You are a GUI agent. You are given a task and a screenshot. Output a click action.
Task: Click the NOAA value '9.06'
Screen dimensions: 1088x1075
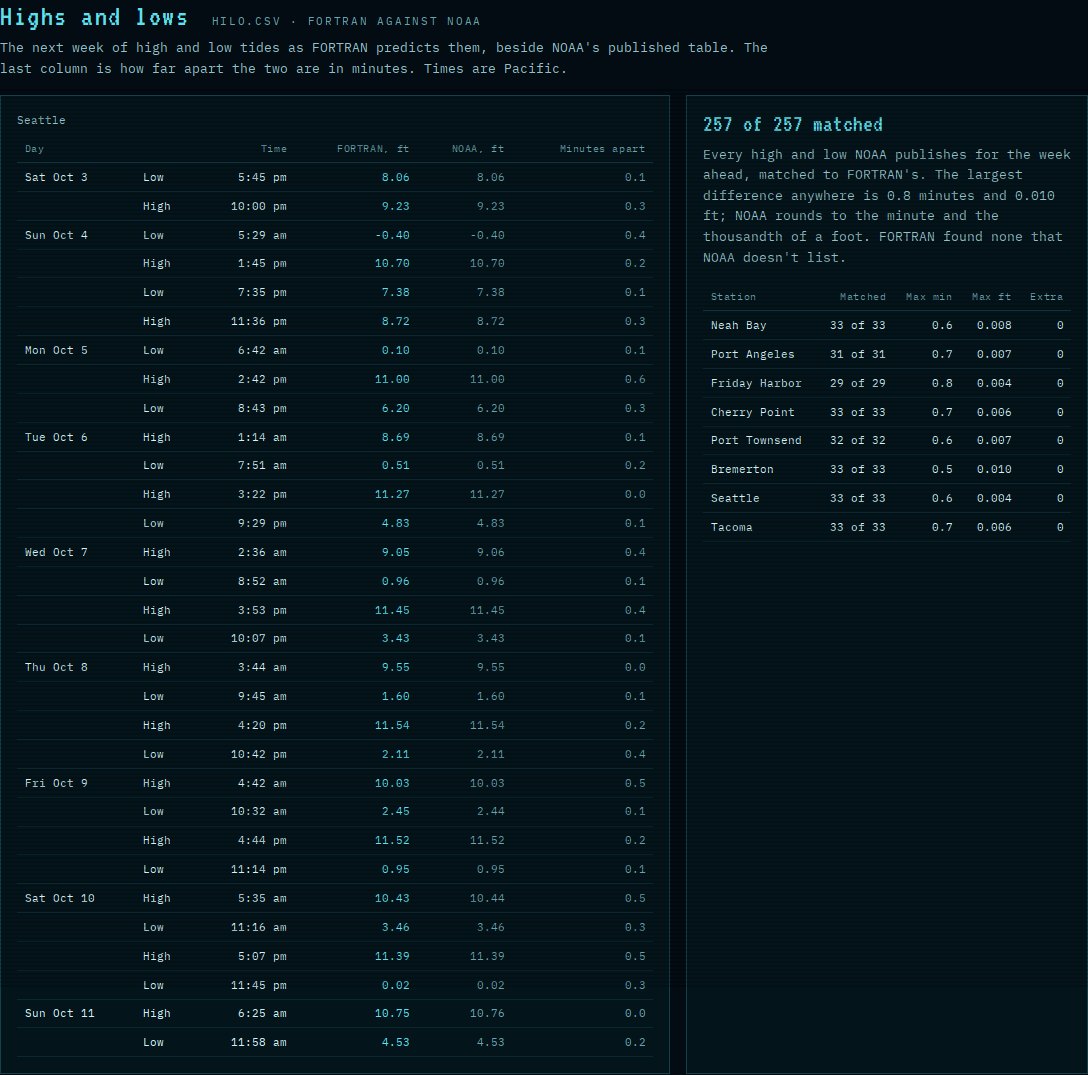coord(491,552)
